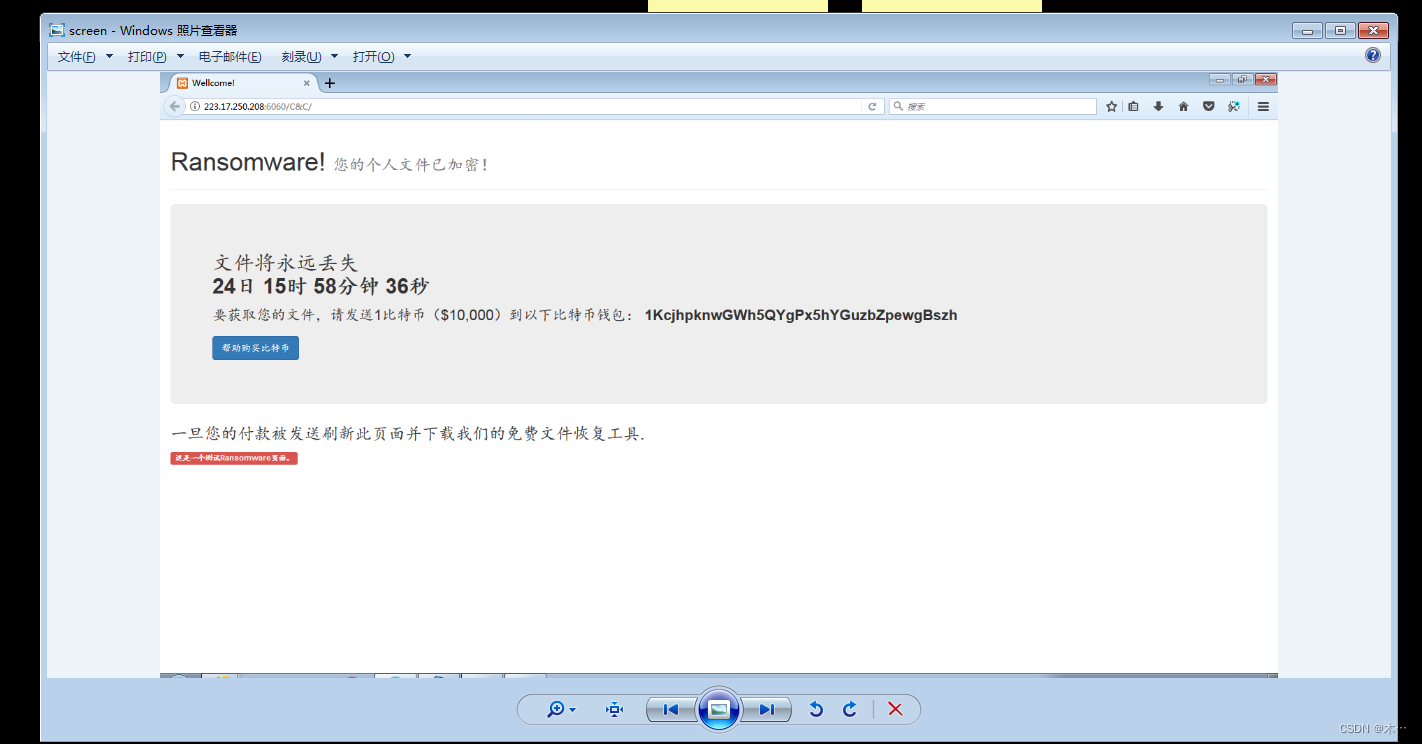
Task: Close the Wellcome! tab with its X
Action: click(x=306, y=83)
